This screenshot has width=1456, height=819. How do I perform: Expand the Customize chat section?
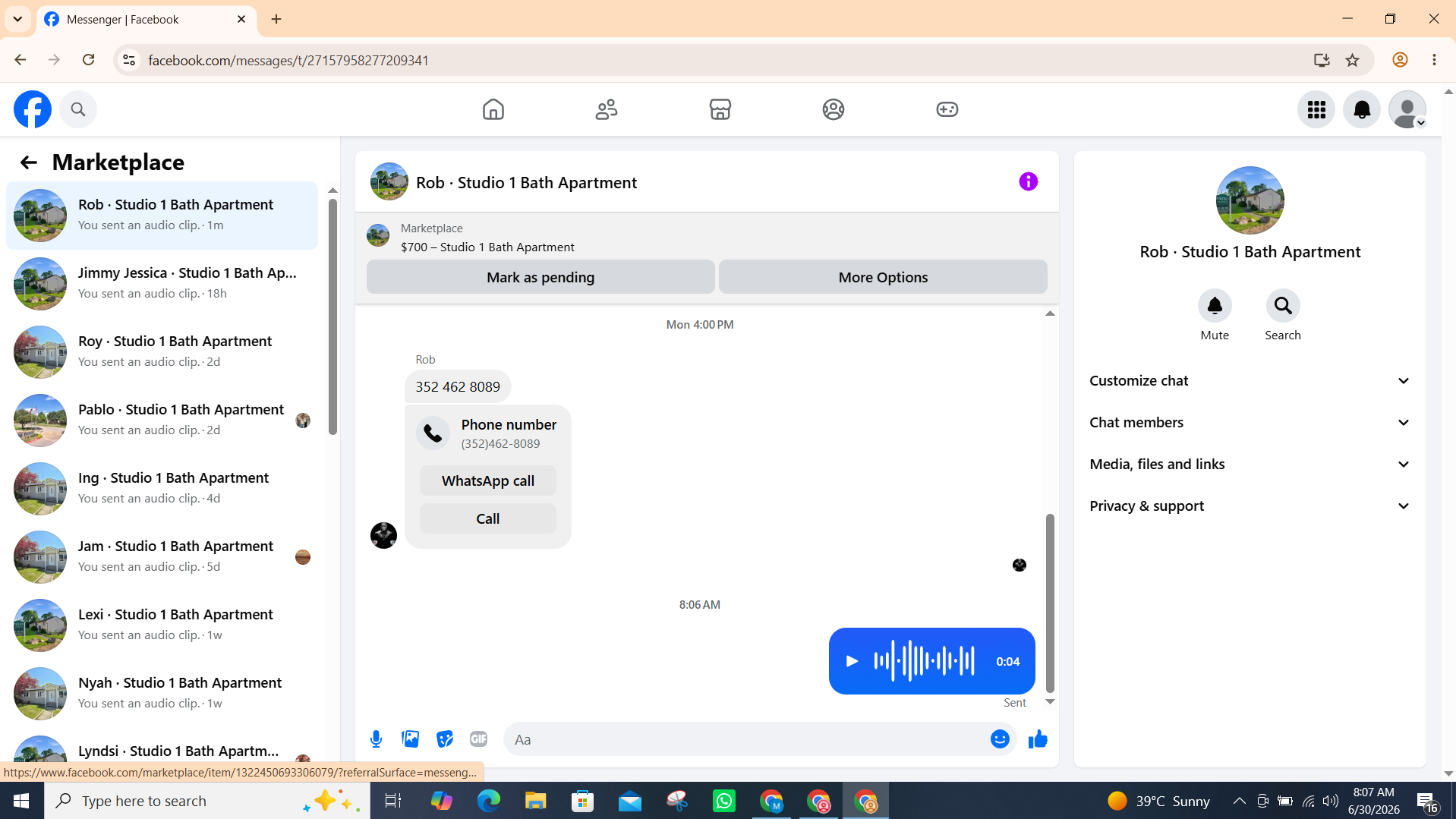pos(1250,381)
